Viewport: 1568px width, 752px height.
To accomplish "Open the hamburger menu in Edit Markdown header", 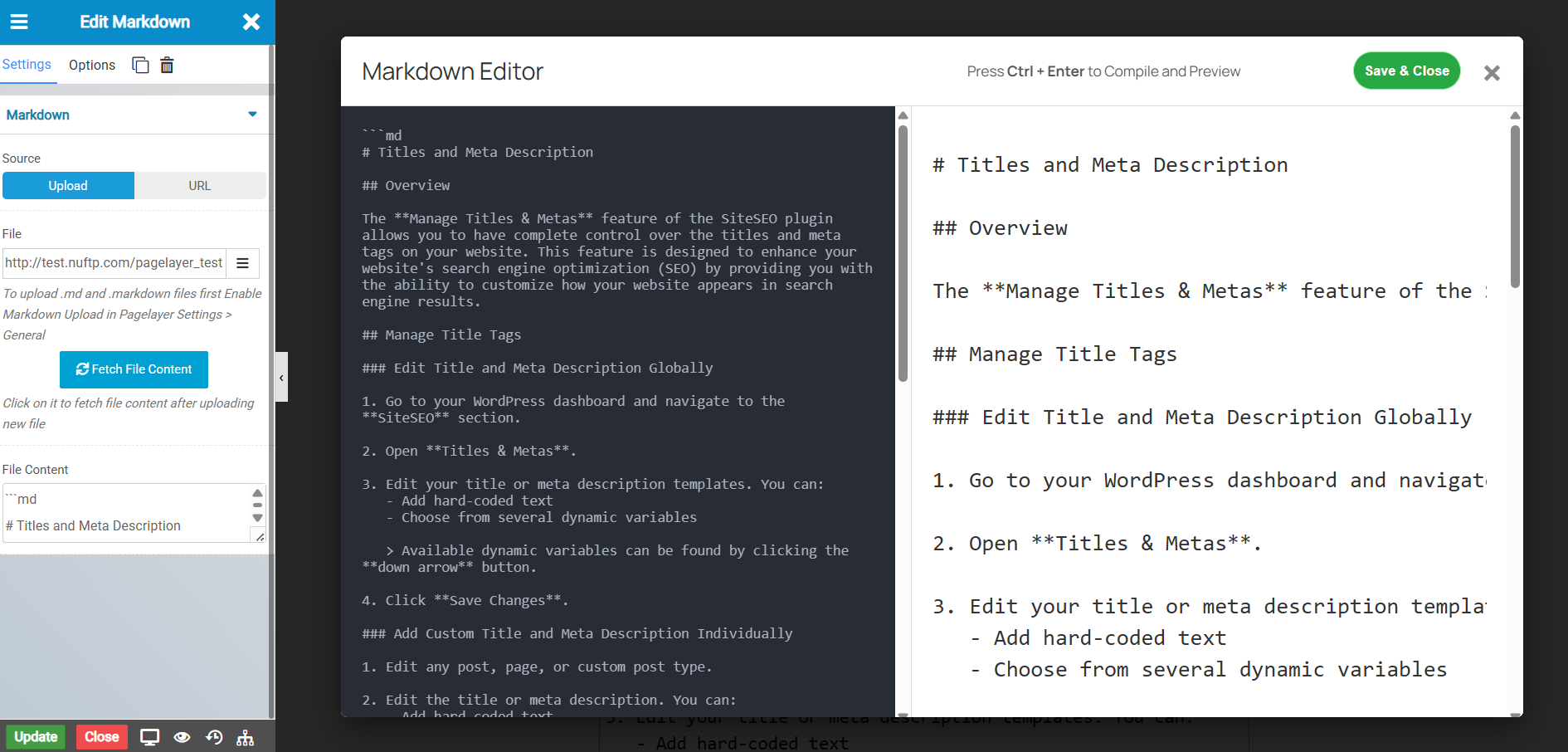I will pos(19,22).
